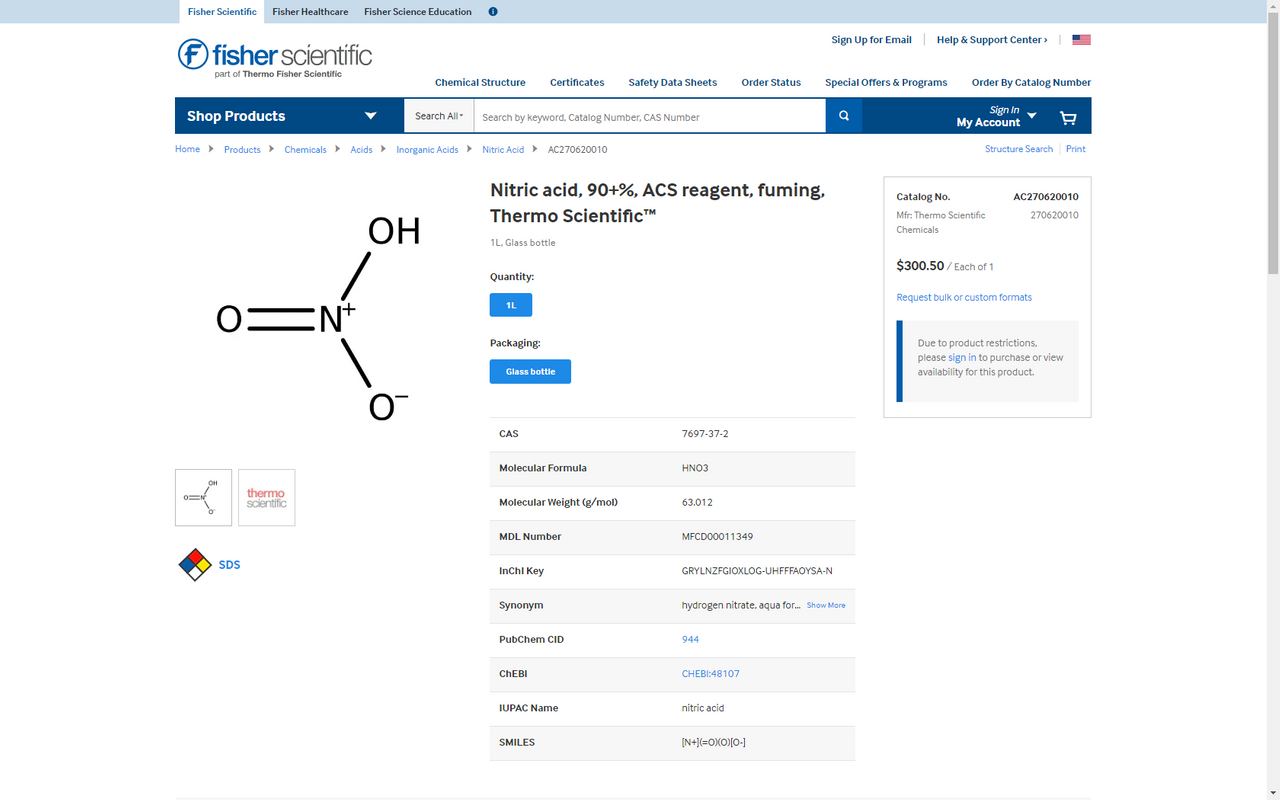Go to Chemicals breadcrumb
This screenshot has height=800, width=1280.
click(x=305, y=149)
